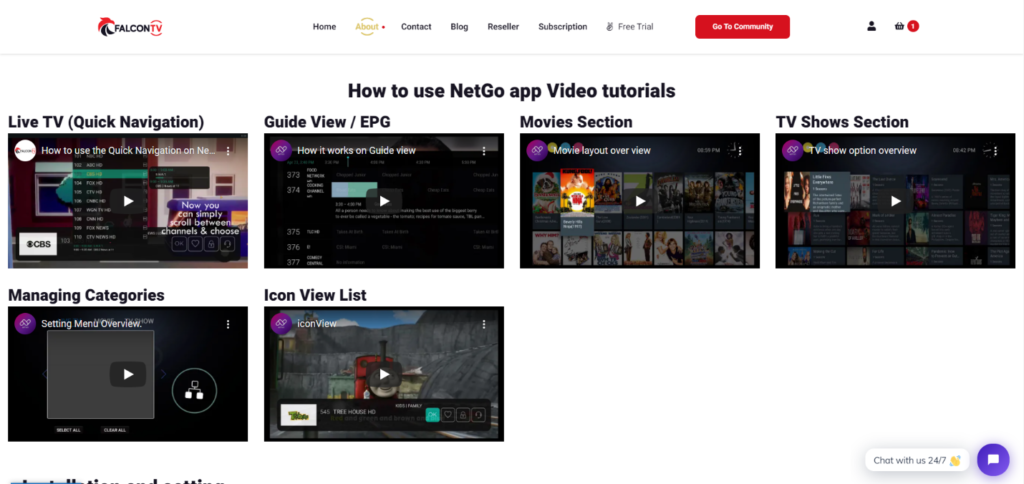Play the TV show option overview video

[895, 201]
